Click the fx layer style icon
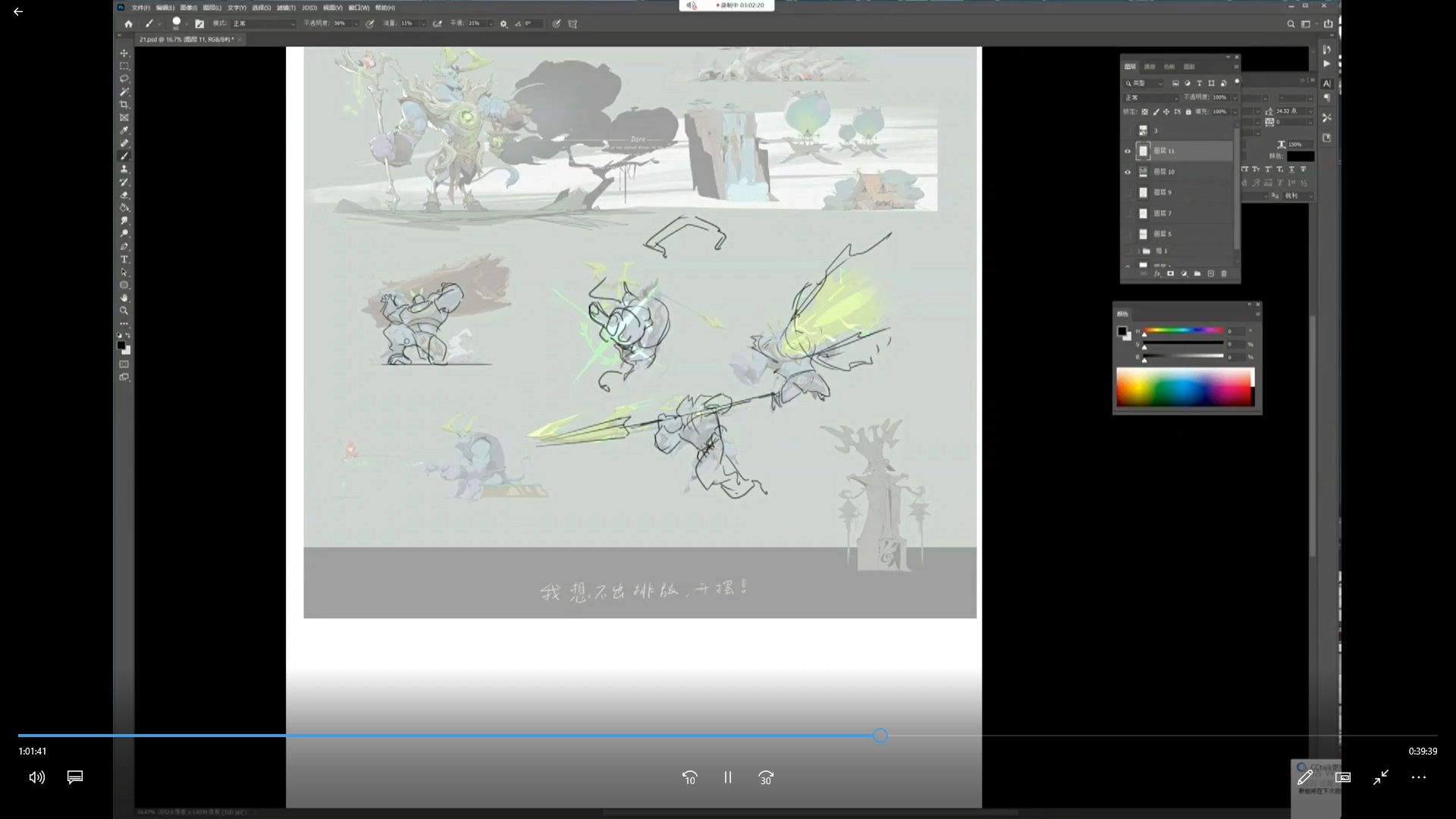Viewport: 1456px width, 819px height. coord(1157,274)
